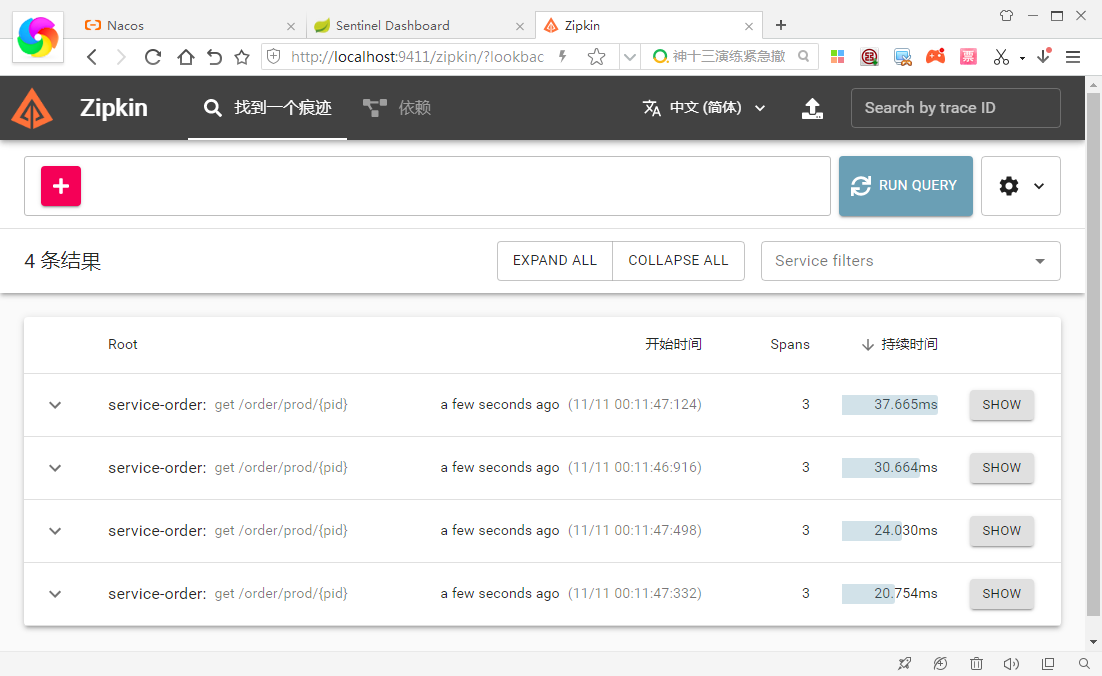Open the browser download manager icon
Screen dimensions: 1102x676
click(x=1045, y=57)
